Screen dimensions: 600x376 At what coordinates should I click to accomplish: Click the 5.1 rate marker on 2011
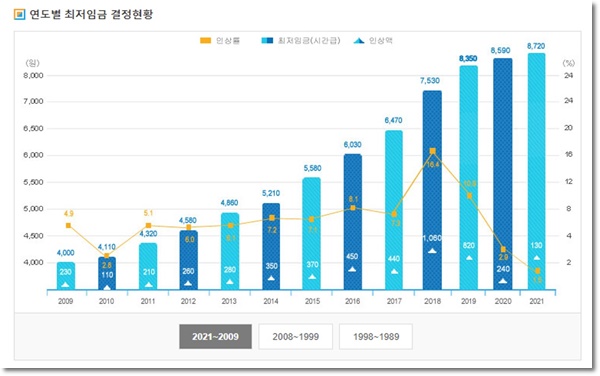[x=148, y=226]
